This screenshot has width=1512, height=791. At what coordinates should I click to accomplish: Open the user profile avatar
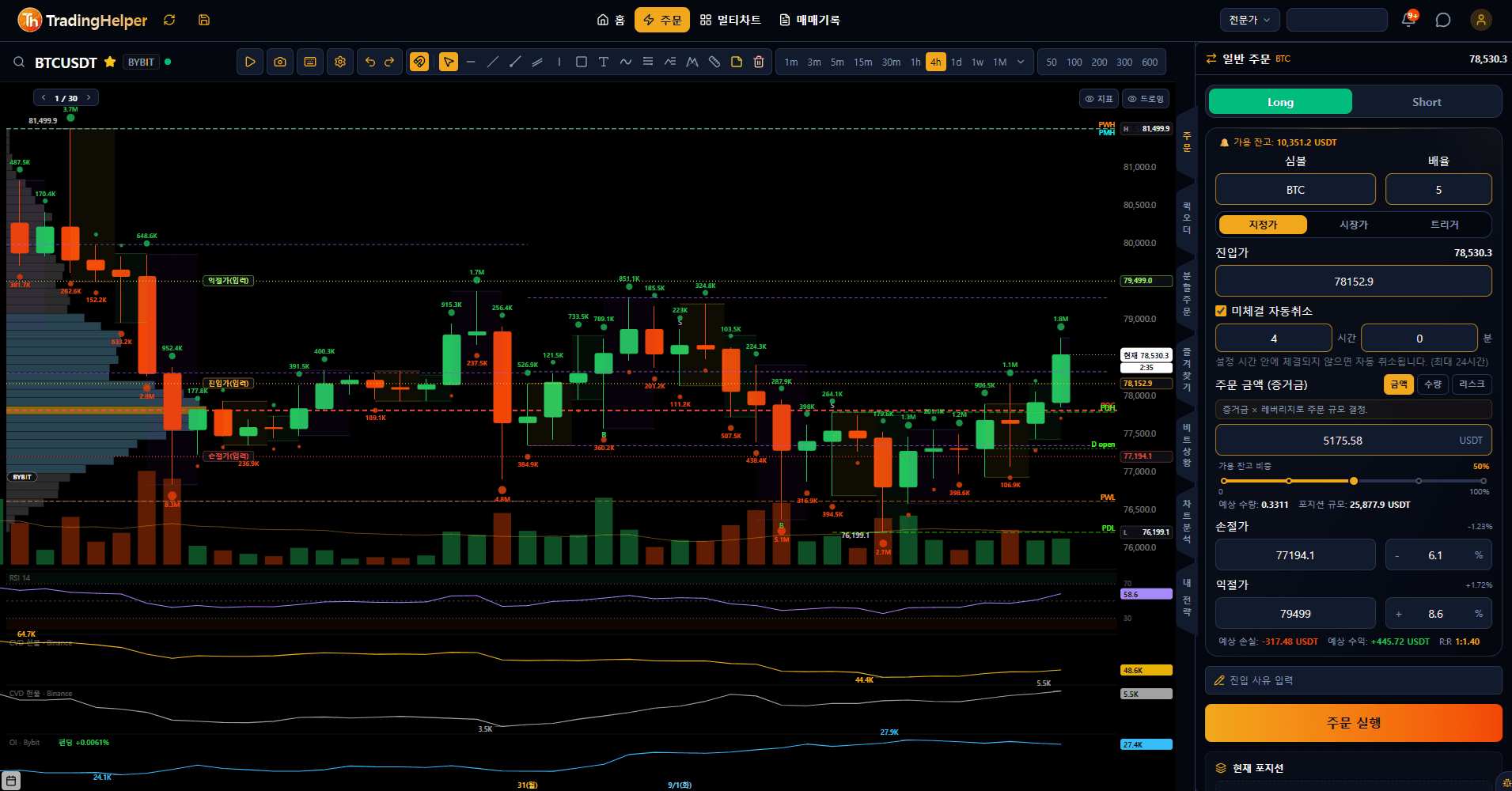pyautogui.click(x=1481, y=20)
